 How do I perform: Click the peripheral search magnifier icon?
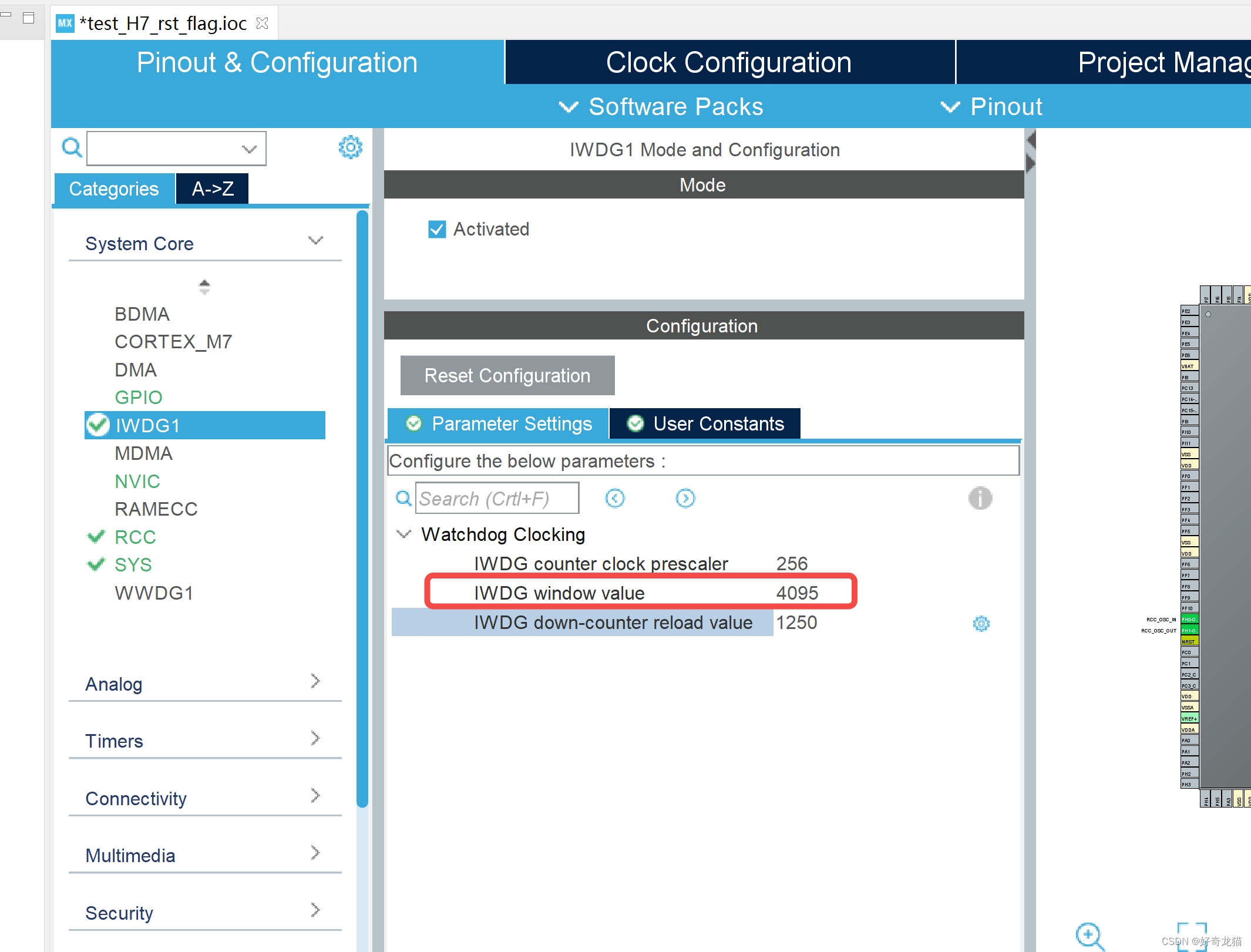(x=72, y=147)
